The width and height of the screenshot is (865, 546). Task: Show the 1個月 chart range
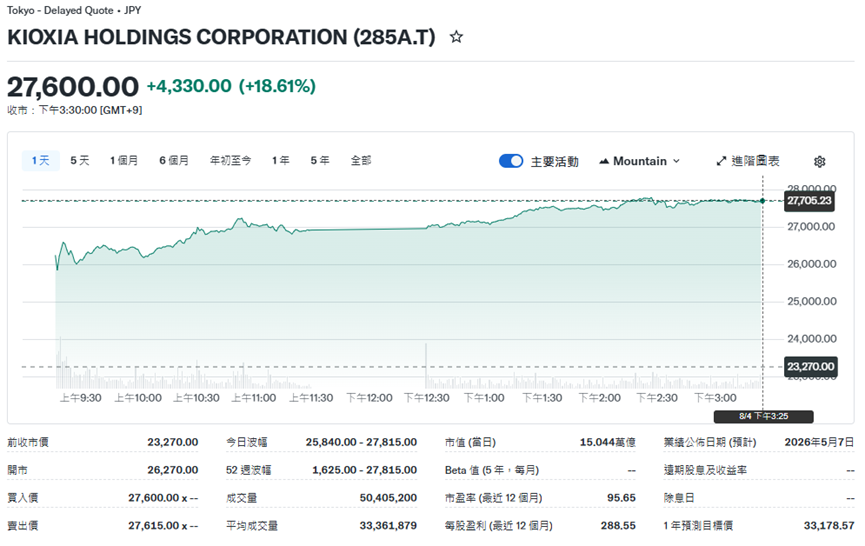(124, 160)
